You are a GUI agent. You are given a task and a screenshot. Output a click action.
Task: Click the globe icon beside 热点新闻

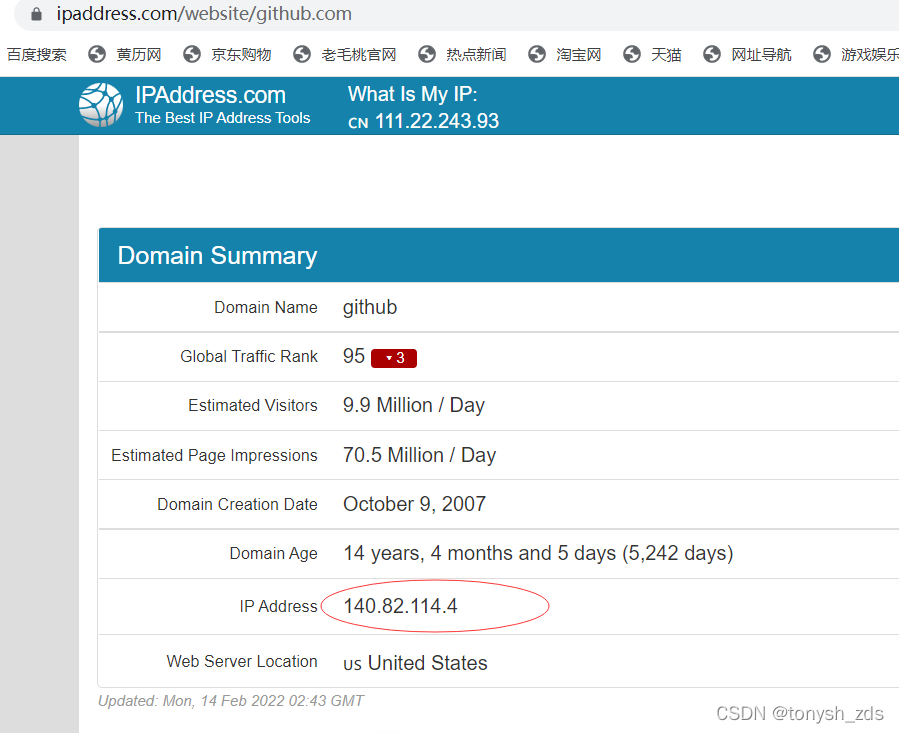coord(427,54)
